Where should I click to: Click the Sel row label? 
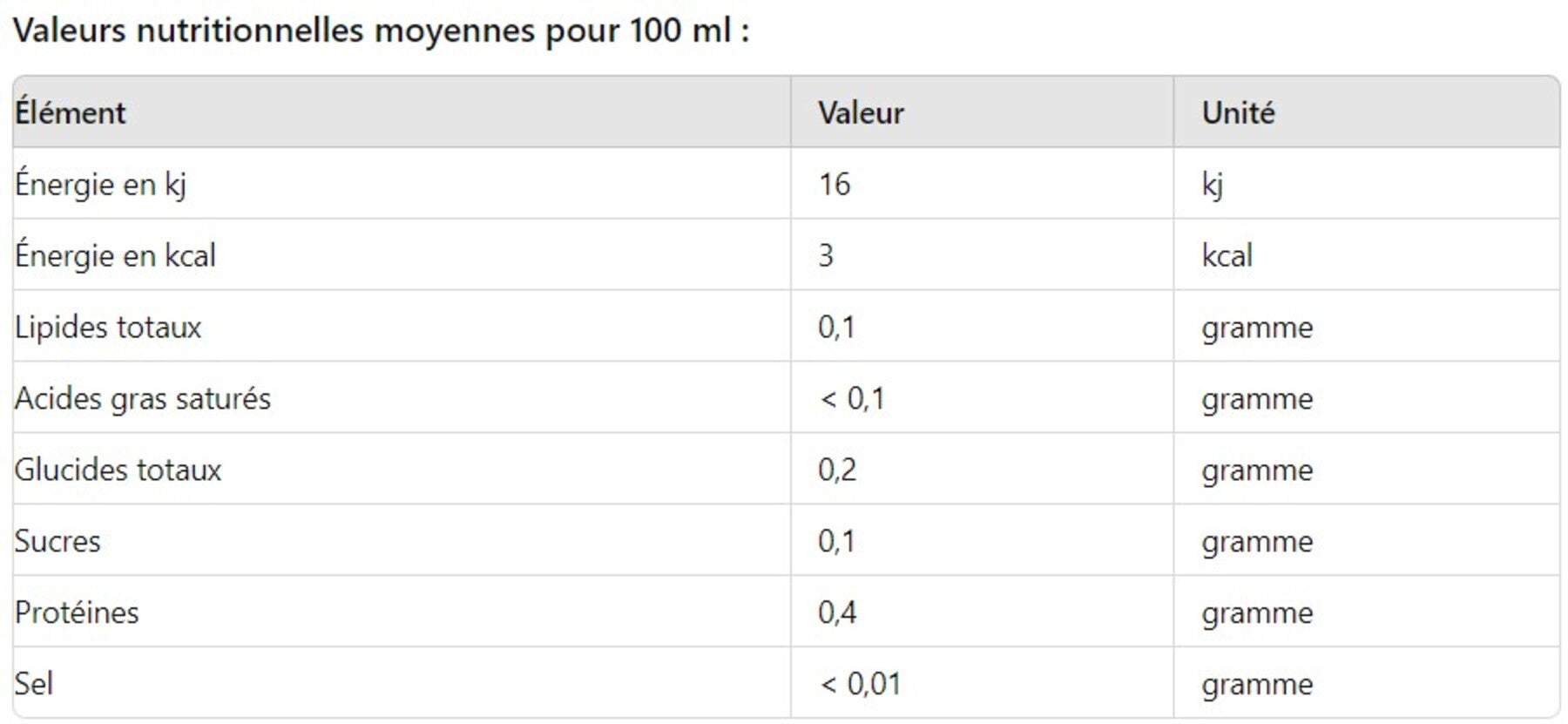34,684
